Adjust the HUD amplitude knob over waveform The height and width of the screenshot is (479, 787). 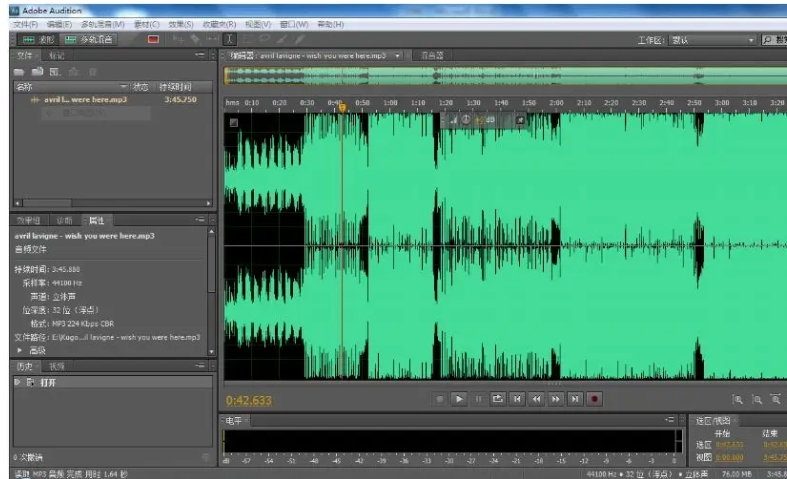pyautogui.click(x=466, y=119)
